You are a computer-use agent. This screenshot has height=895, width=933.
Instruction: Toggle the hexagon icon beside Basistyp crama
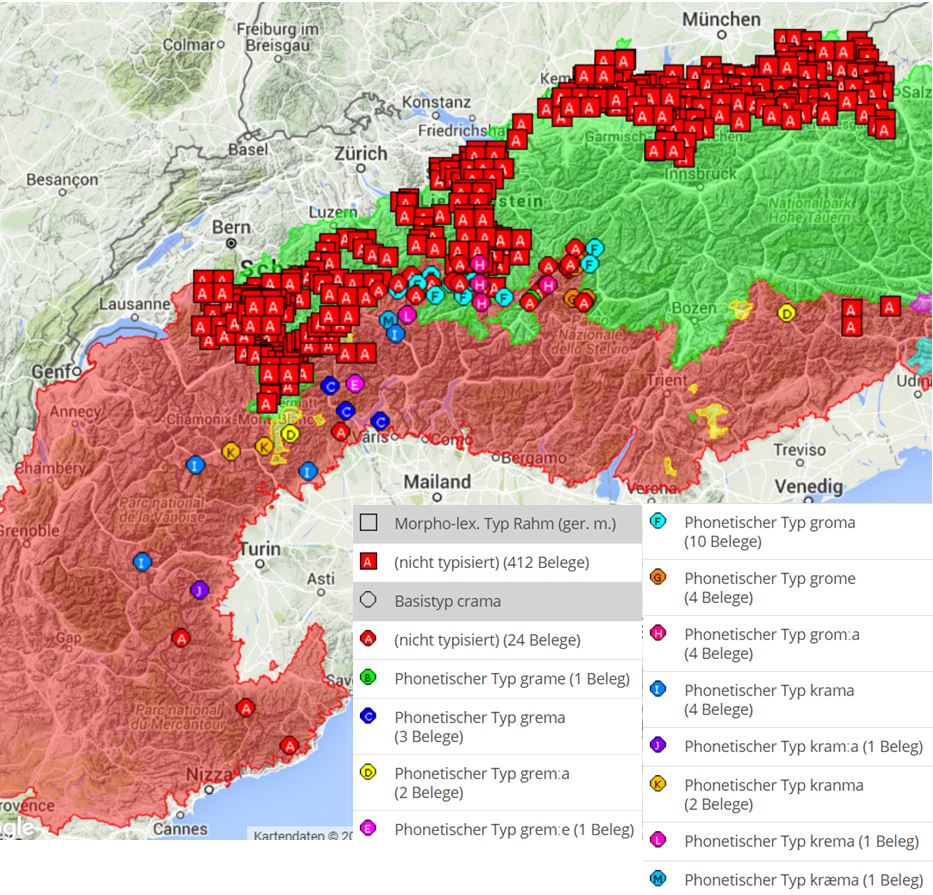point(368,601)
